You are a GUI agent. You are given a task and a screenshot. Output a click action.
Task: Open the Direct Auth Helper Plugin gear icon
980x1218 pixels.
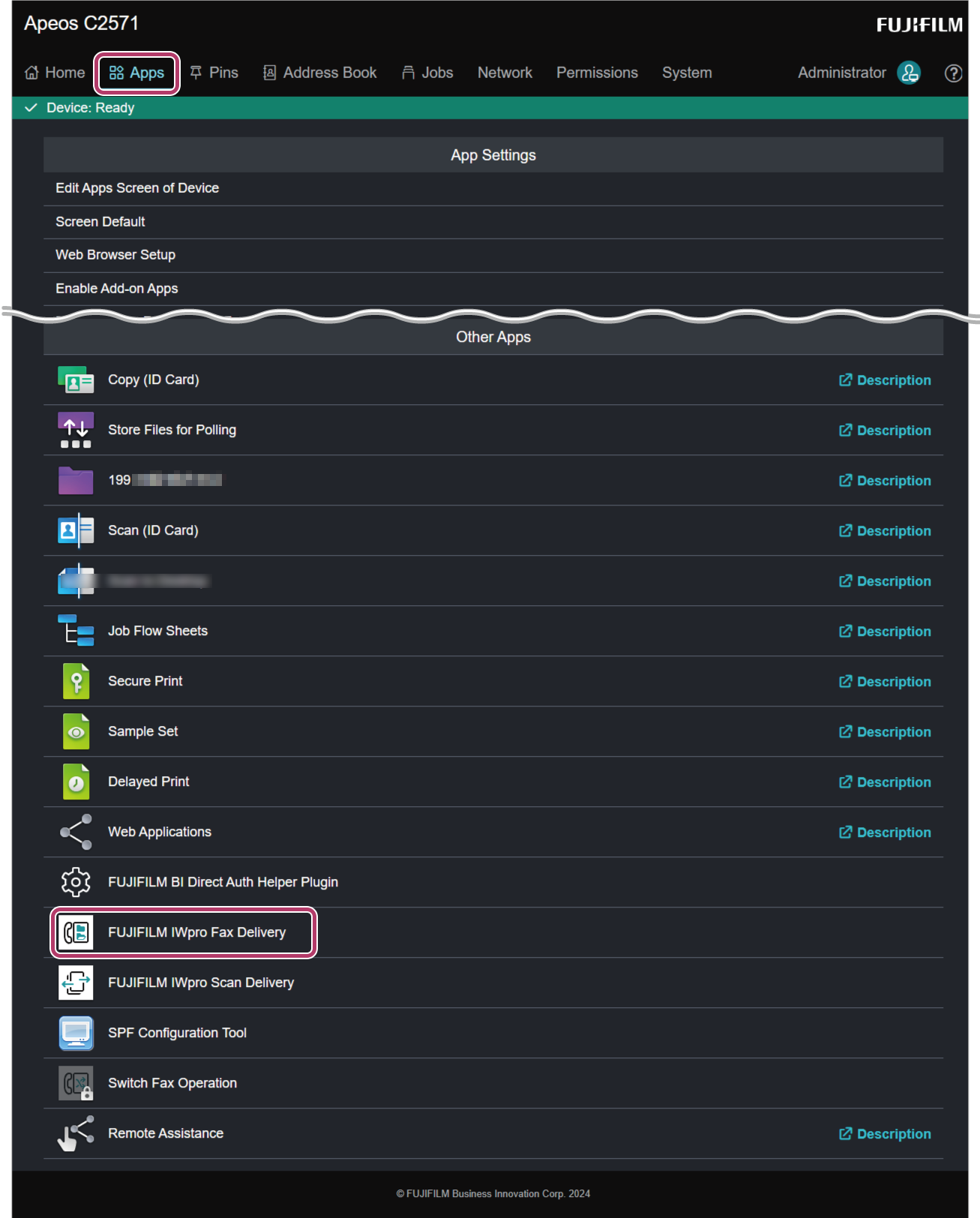pyautogui.click(x=76, y=882)
